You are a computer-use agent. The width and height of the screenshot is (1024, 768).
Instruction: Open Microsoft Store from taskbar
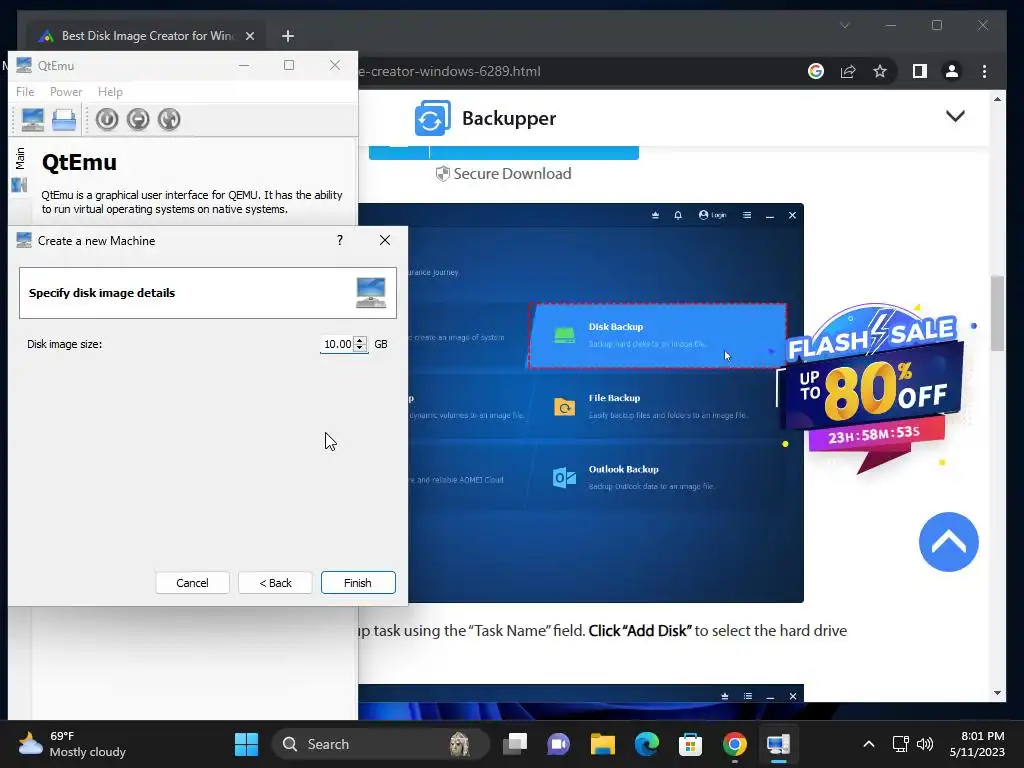[690, 744]
